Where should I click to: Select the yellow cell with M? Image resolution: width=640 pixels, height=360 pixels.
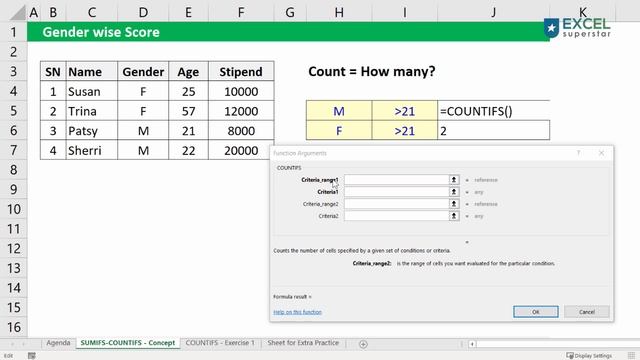point(339,111)
